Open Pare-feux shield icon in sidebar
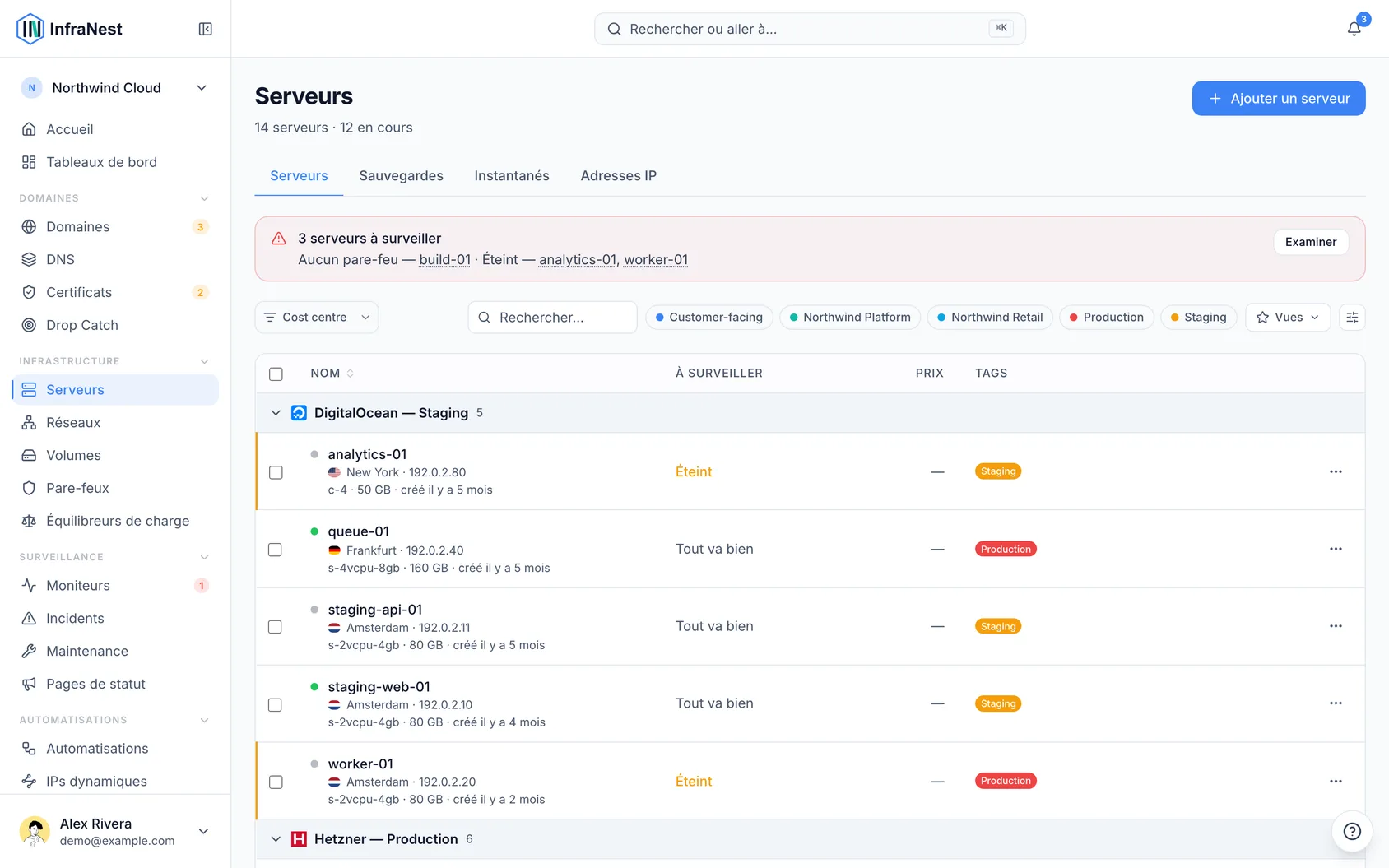The width and height of the screenshot is (1389, 868). click(29, 488)
